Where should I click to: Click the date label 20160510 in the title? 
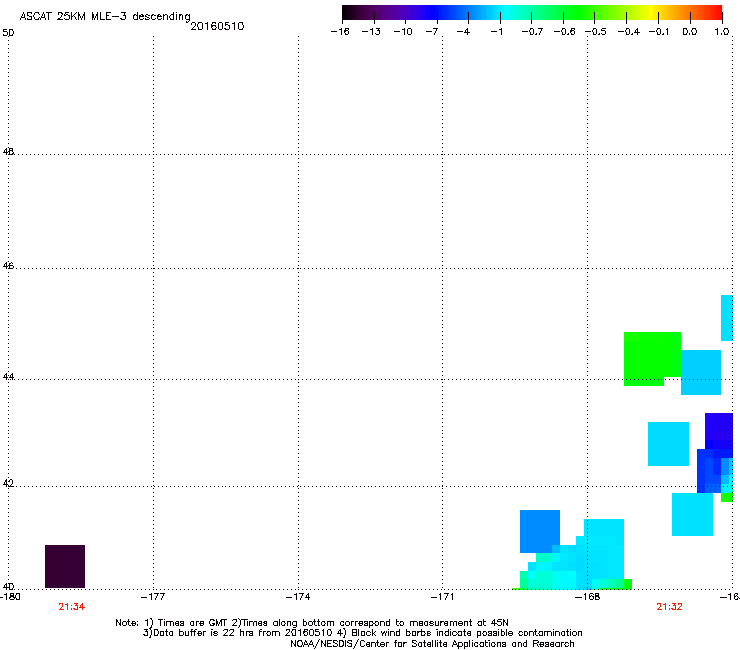217,26
